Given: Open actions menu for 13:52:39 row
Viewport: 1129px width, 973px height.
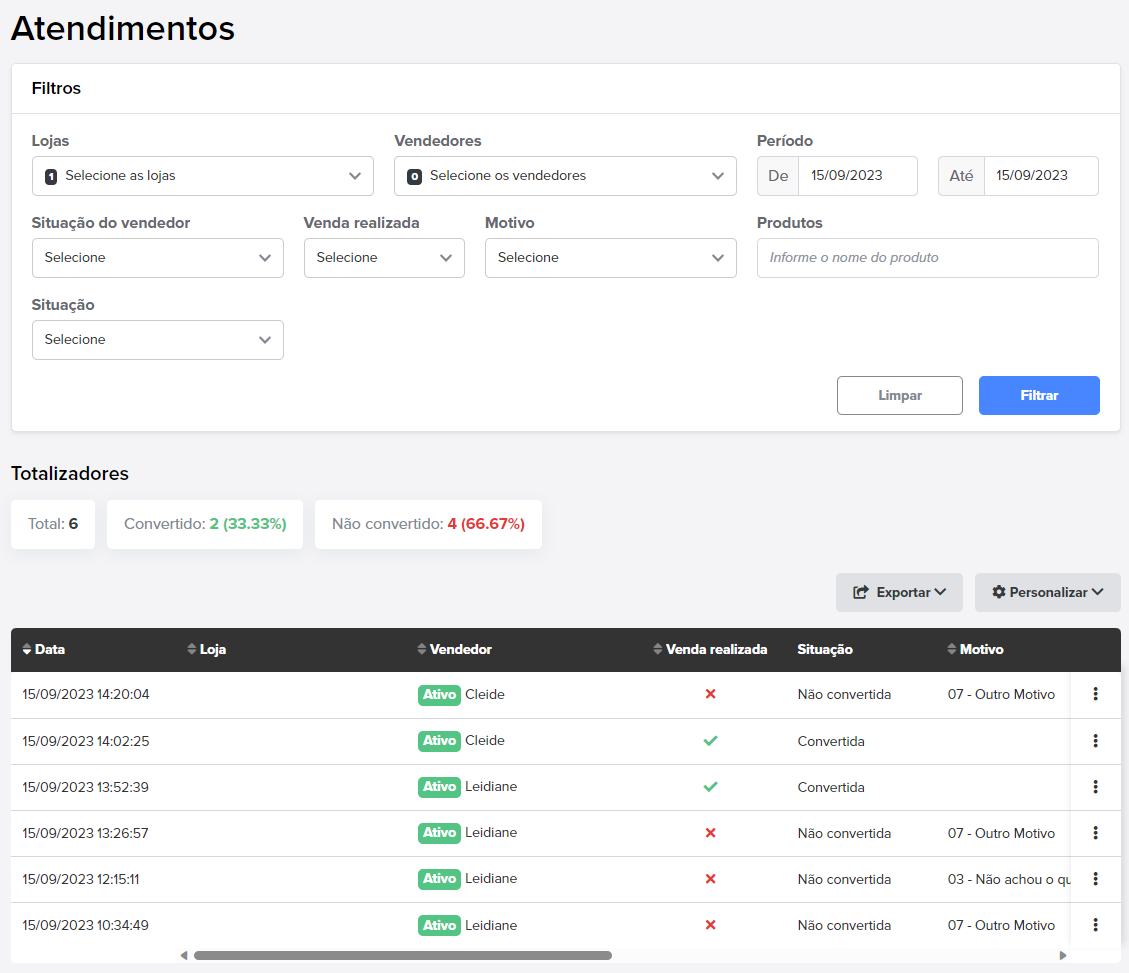Looking at the screenshot, I should (x=1095, y=786).
